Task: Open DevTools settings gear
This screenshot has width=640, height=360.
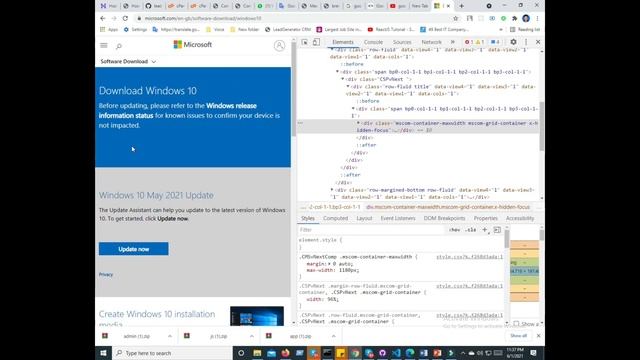Action: (x=513, y=42)
